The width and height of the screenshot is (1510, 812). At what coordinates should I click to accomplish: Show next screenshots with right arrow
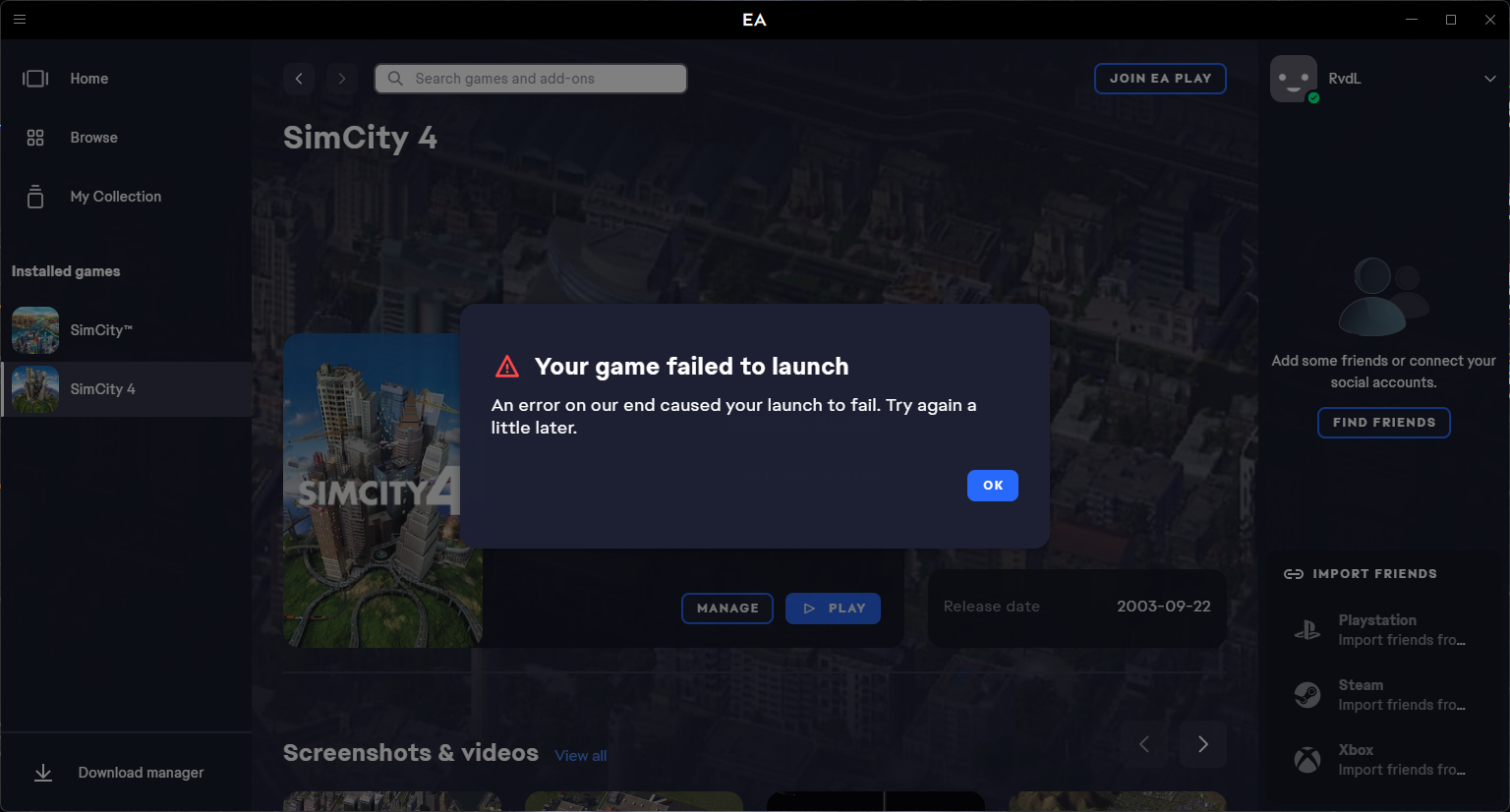pos(1203,744)
